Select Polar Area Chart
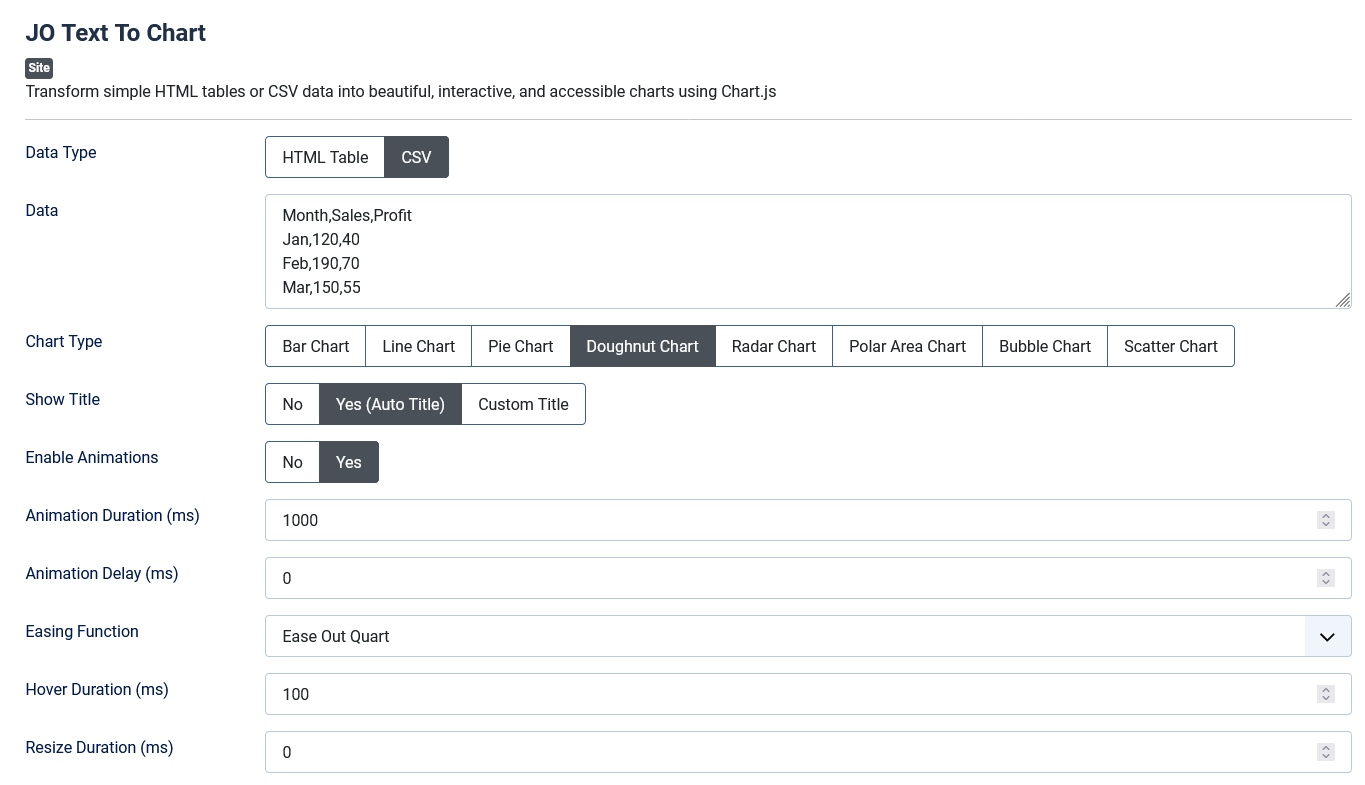Image resolution: width=1365 pixels, height=785 pixels. (x=907, y=346)
